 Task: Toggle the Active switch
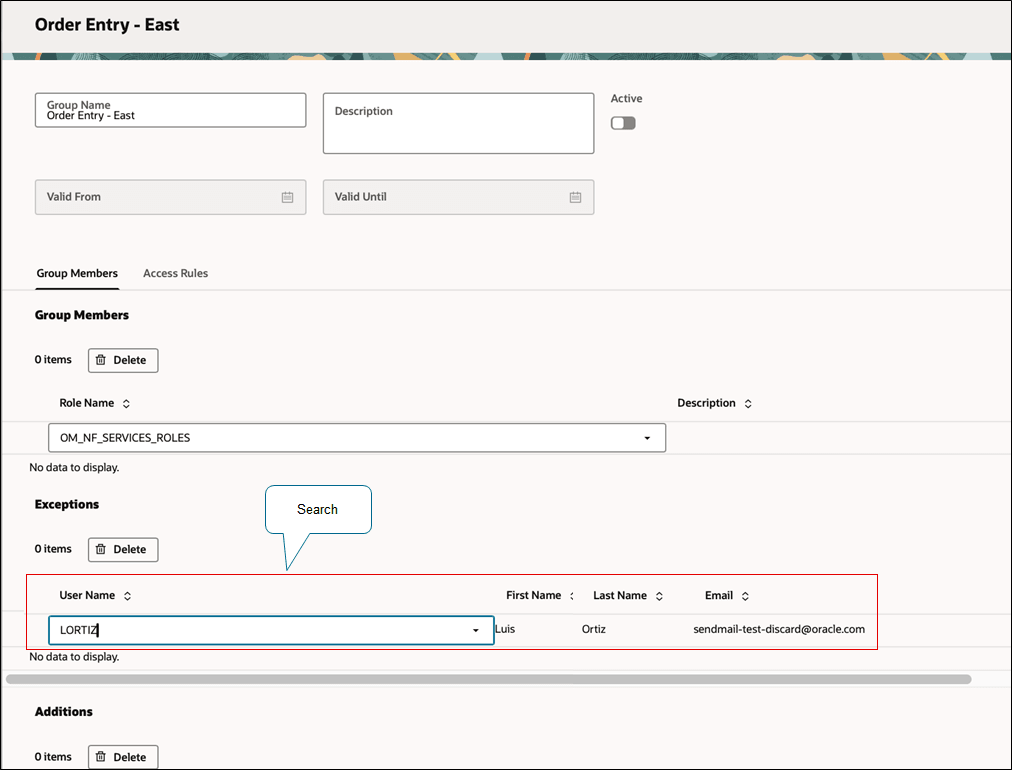pyautogui.click(x=623, y=123)
